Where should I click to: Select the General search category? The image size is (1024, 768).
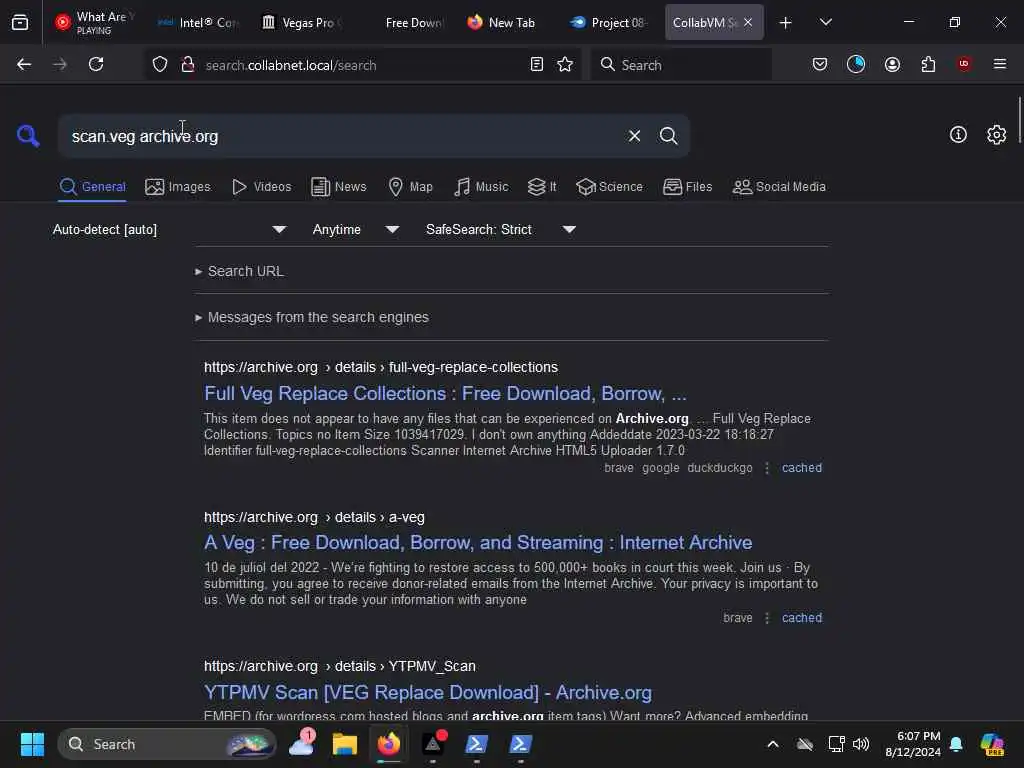coord(92,187)
